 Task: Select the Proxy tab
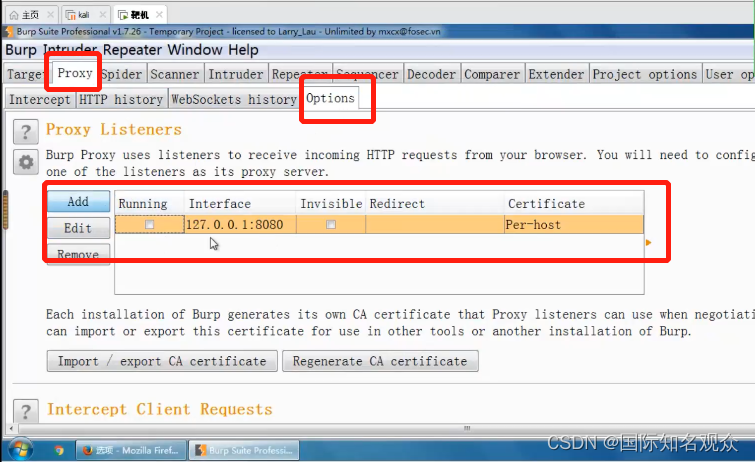75,73
